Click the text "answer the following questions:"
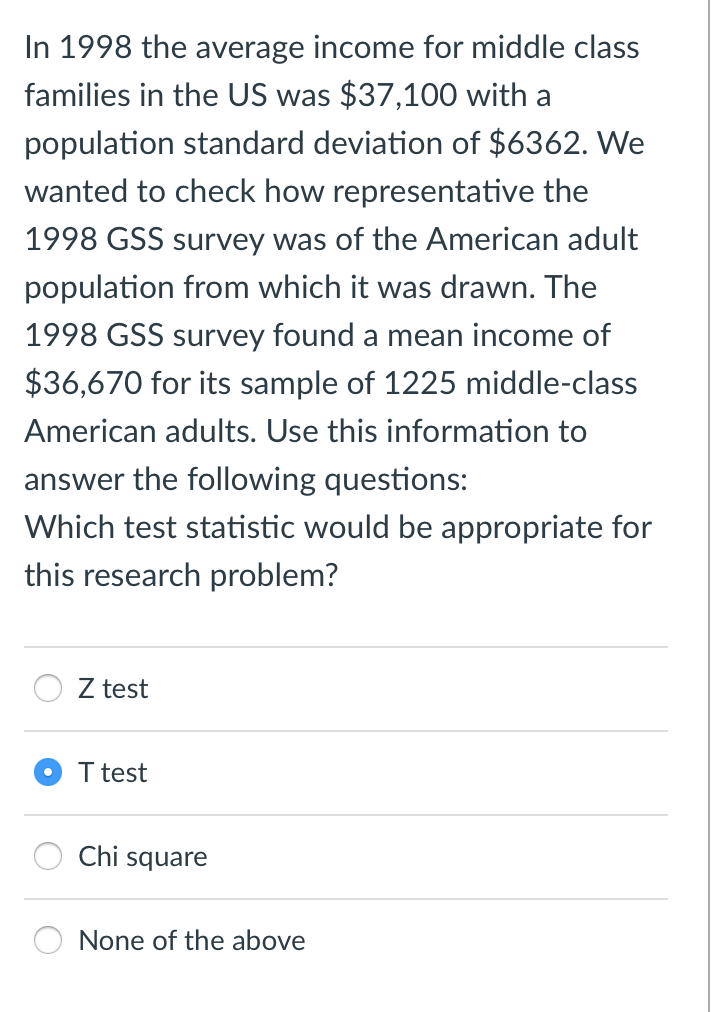Viewport: 714px width, 1012px height. pyautogui.click(x=245, y=479)
